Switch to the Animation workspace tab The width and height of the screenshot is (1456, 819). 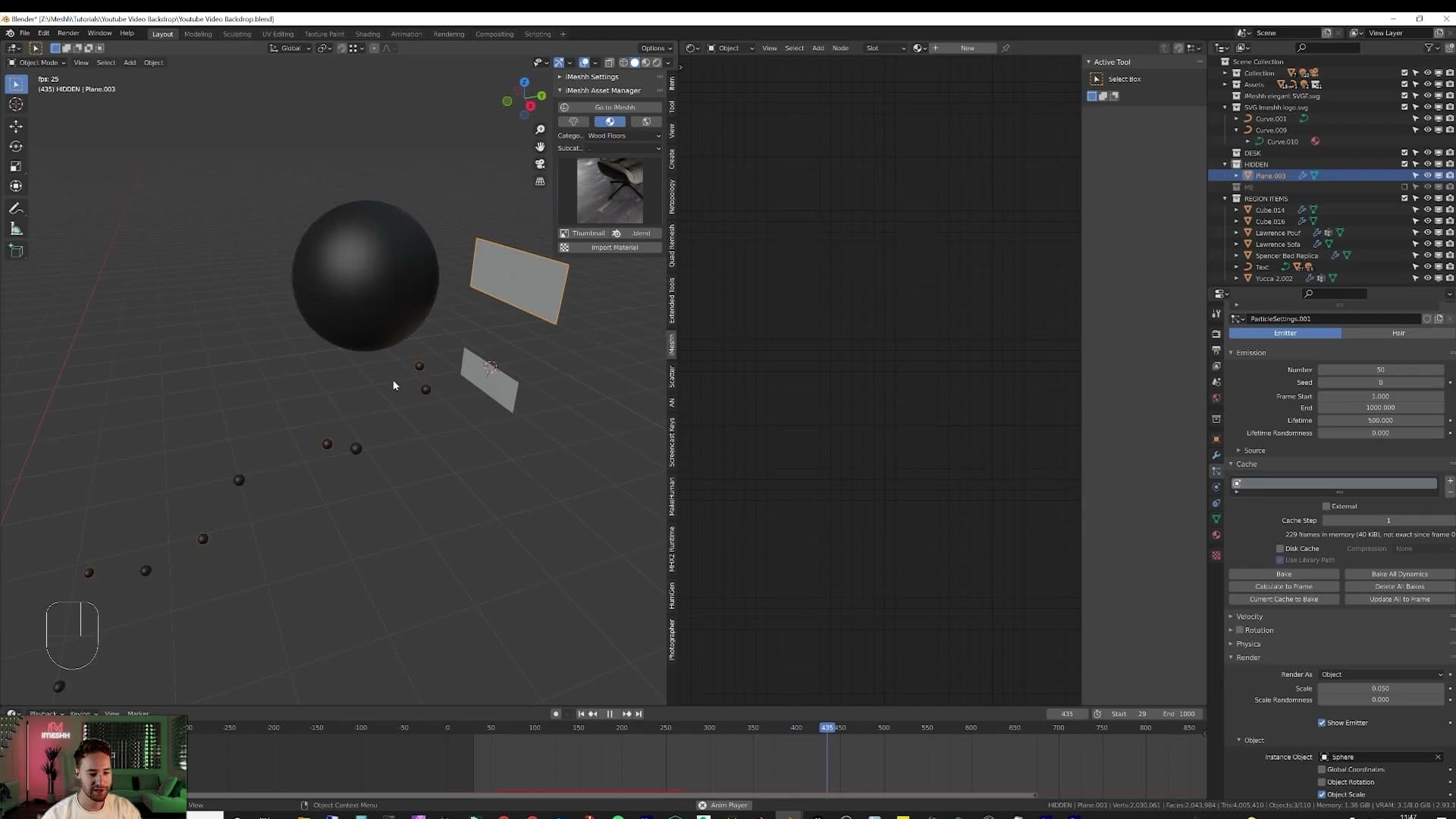pos(406,34)
